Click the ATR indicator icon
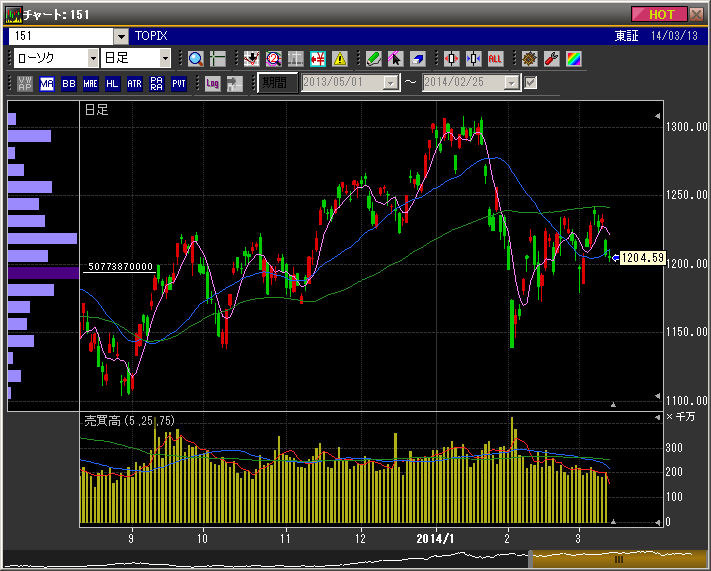The image size is (711, 571). click(x=134, y=83)
